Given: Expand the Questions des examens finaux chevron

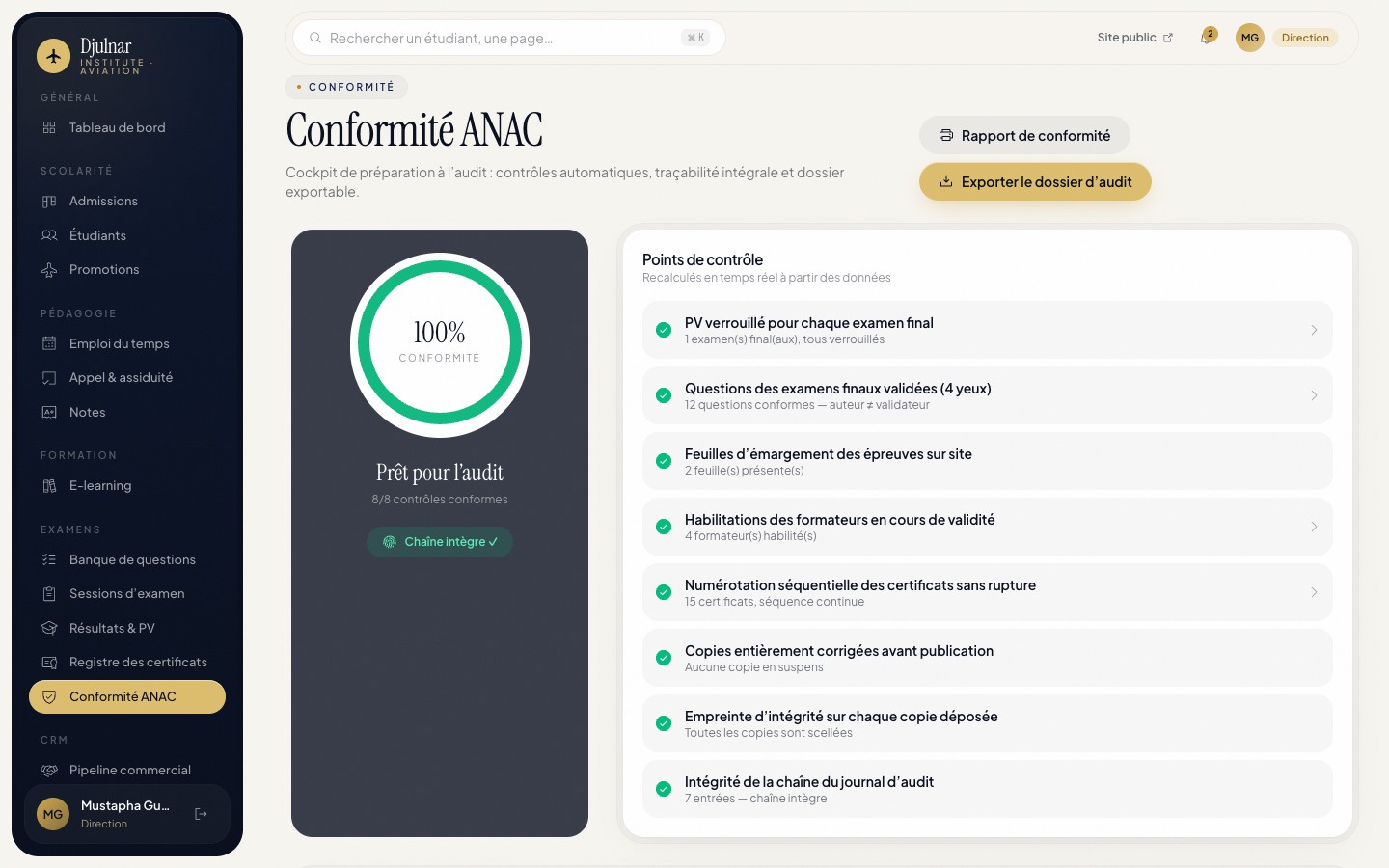Looking at the screenshot, I should click(x=1314, y=395).
